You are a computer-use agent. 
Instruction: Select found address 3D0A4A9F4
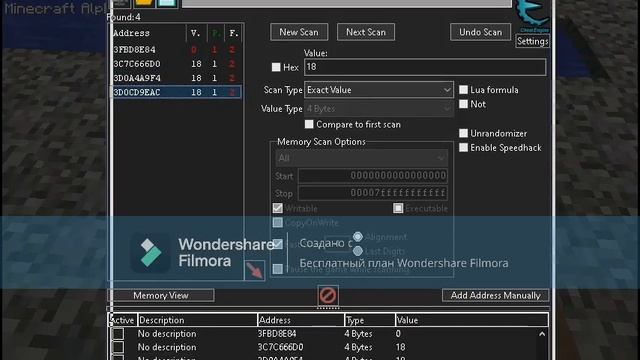177,78
